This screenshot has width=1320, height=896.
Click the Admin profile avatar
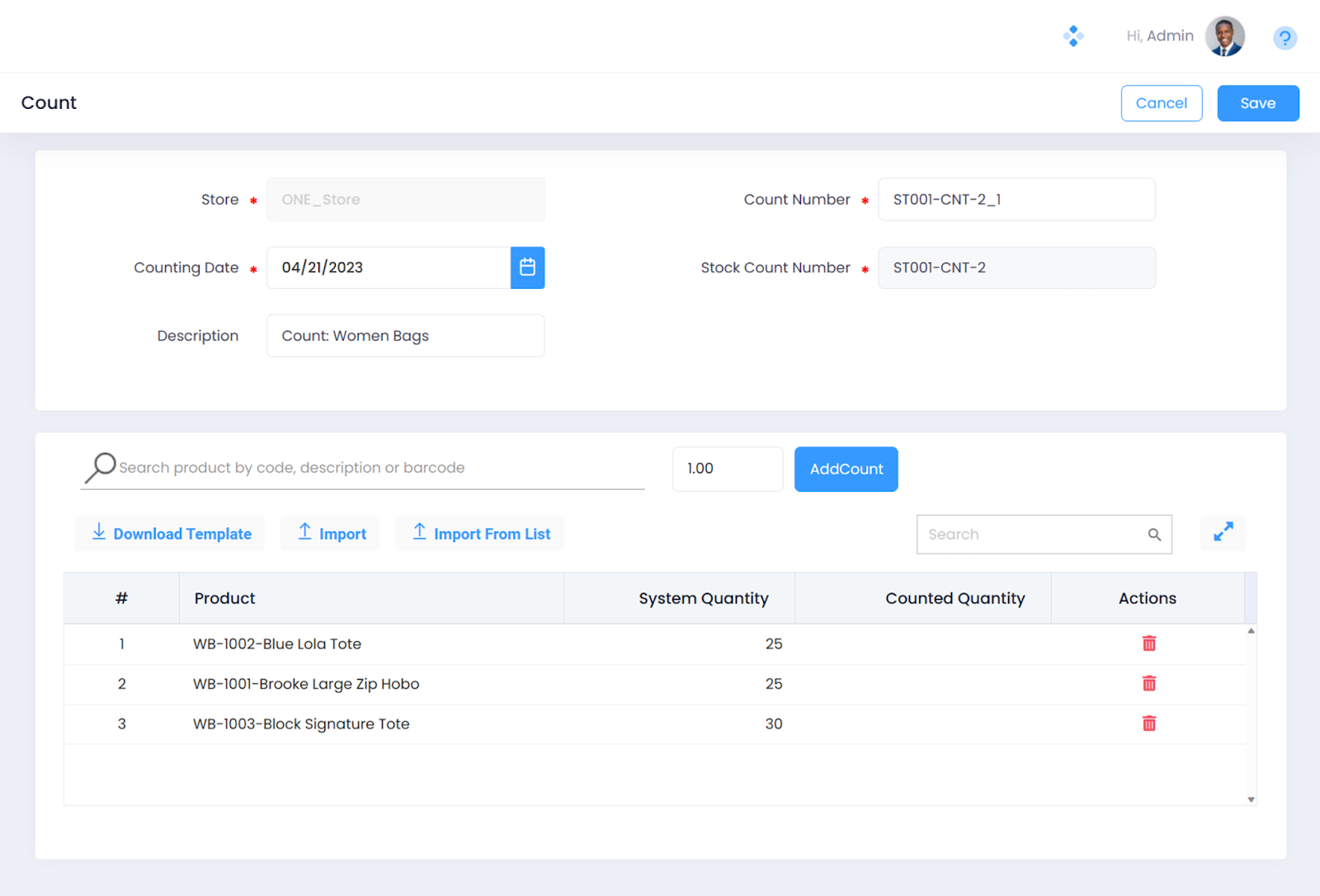tap(1224, 36)
